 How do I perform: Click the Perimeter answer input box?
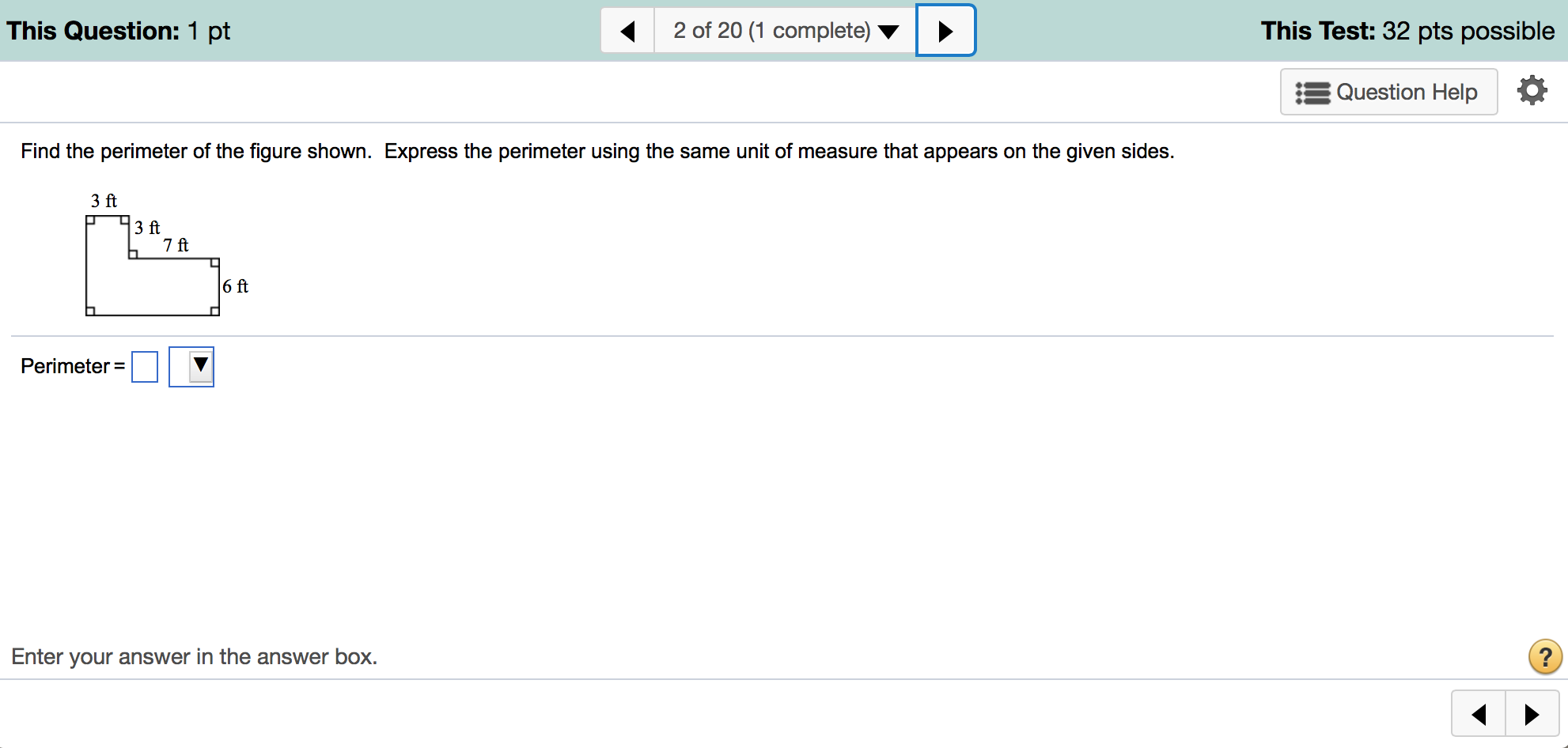click(x=145, y=367)
